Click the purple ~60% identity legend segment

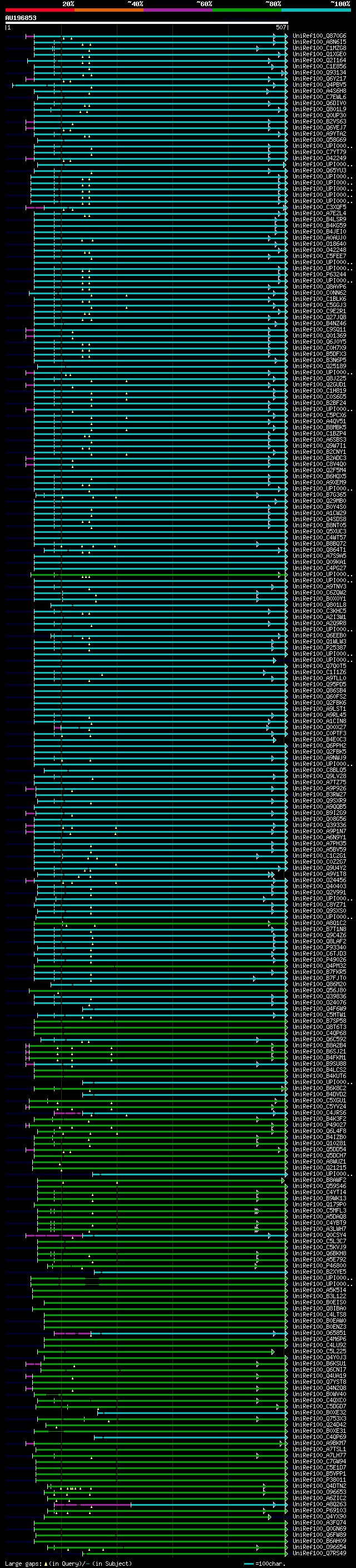point(179,10)
